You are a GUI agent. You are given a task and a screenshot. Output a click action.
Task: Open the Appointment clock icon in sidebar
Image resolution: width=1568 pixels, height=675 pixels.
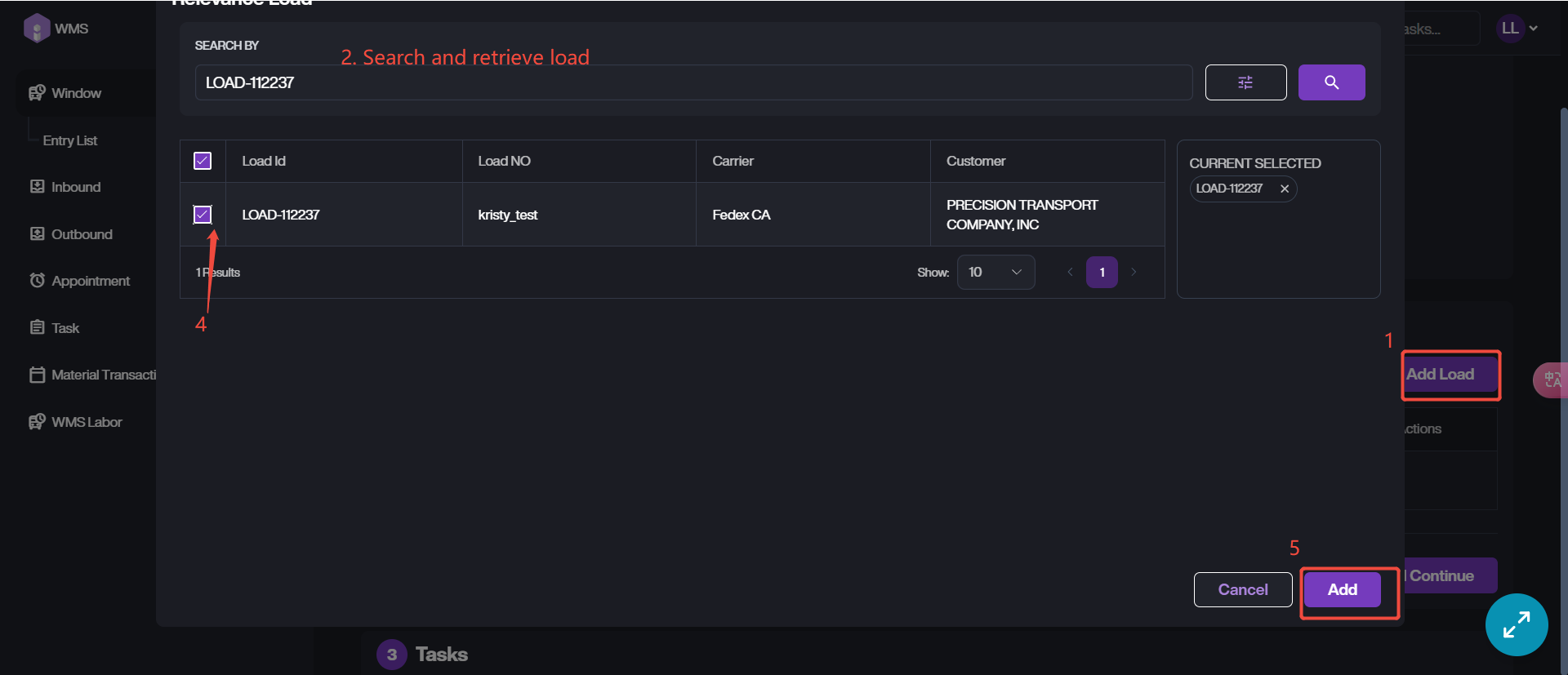click(38, 281)
